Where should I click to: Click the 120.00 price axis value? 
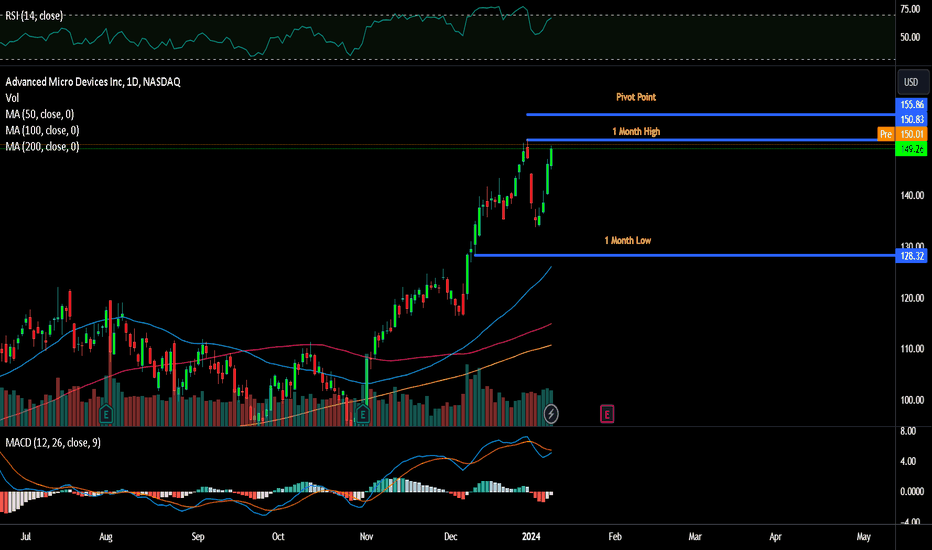912,298
